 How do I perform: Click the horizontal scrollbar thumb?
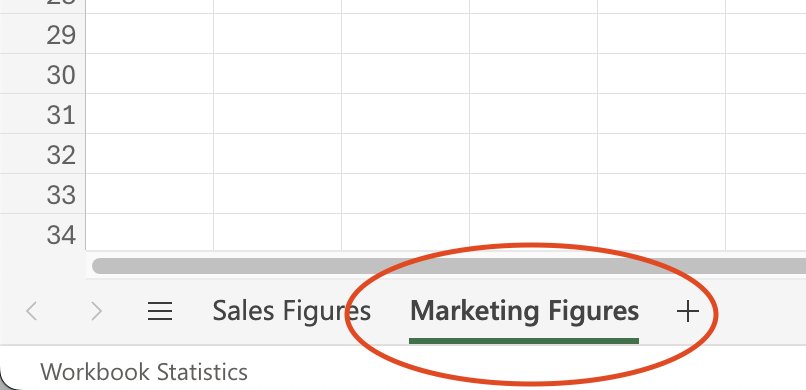point(449,266)
